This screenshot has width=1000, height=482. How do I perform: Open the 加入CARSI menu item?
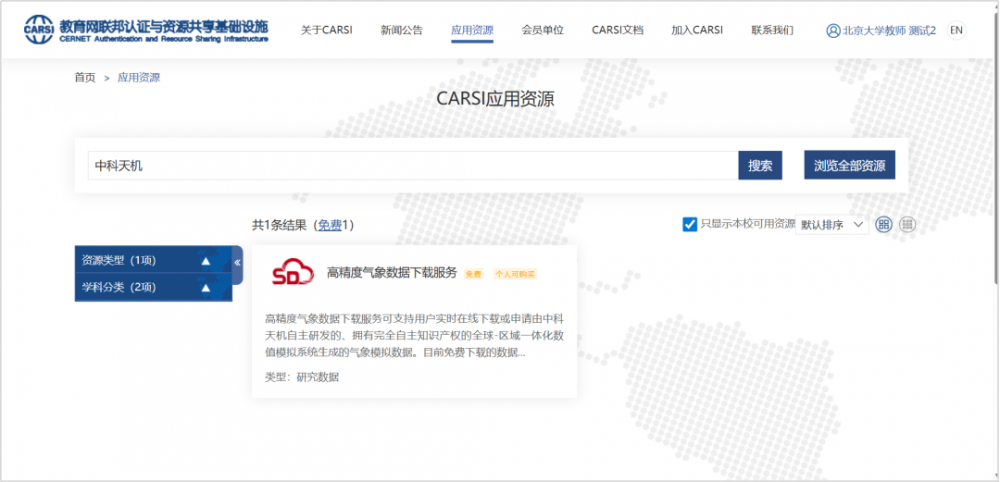[x=697, y=30]
